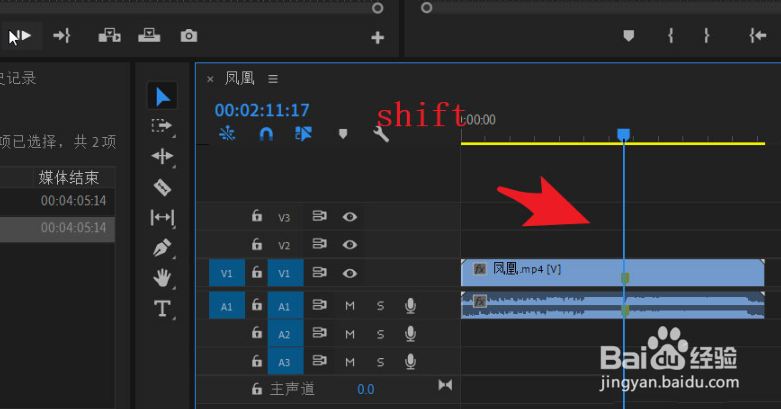Click the Go to Out button
This screenshot has height=409, width=781.
(62, 36)
